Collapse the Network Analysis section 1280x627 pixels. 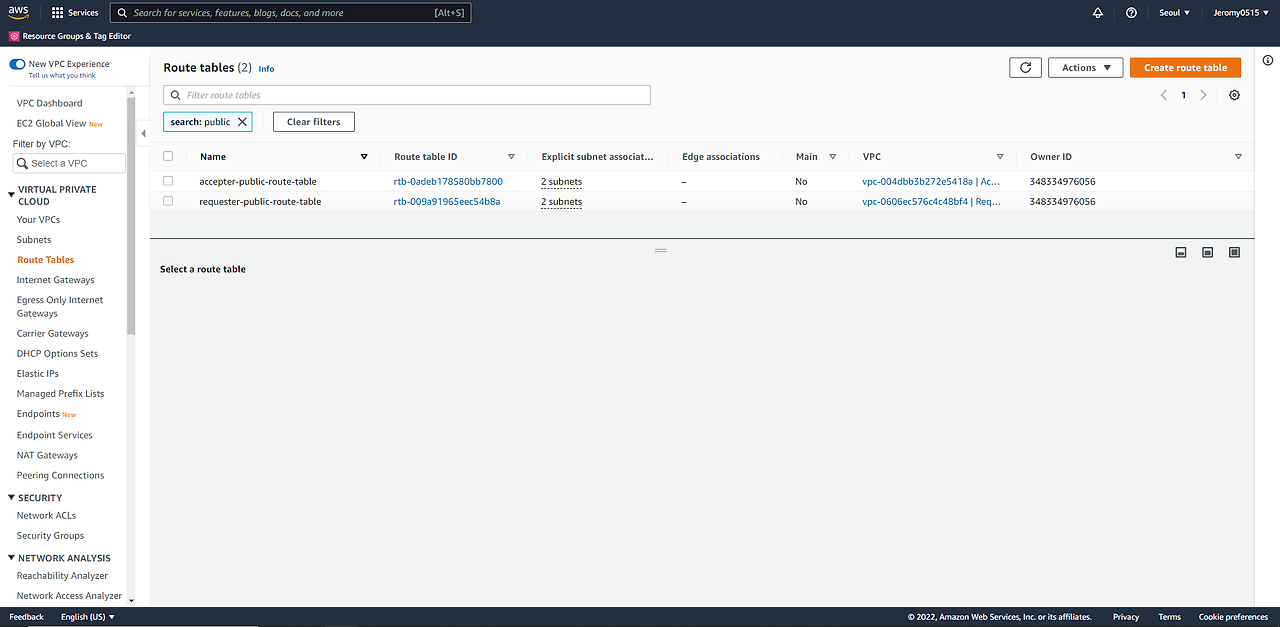tap(11, 558)
